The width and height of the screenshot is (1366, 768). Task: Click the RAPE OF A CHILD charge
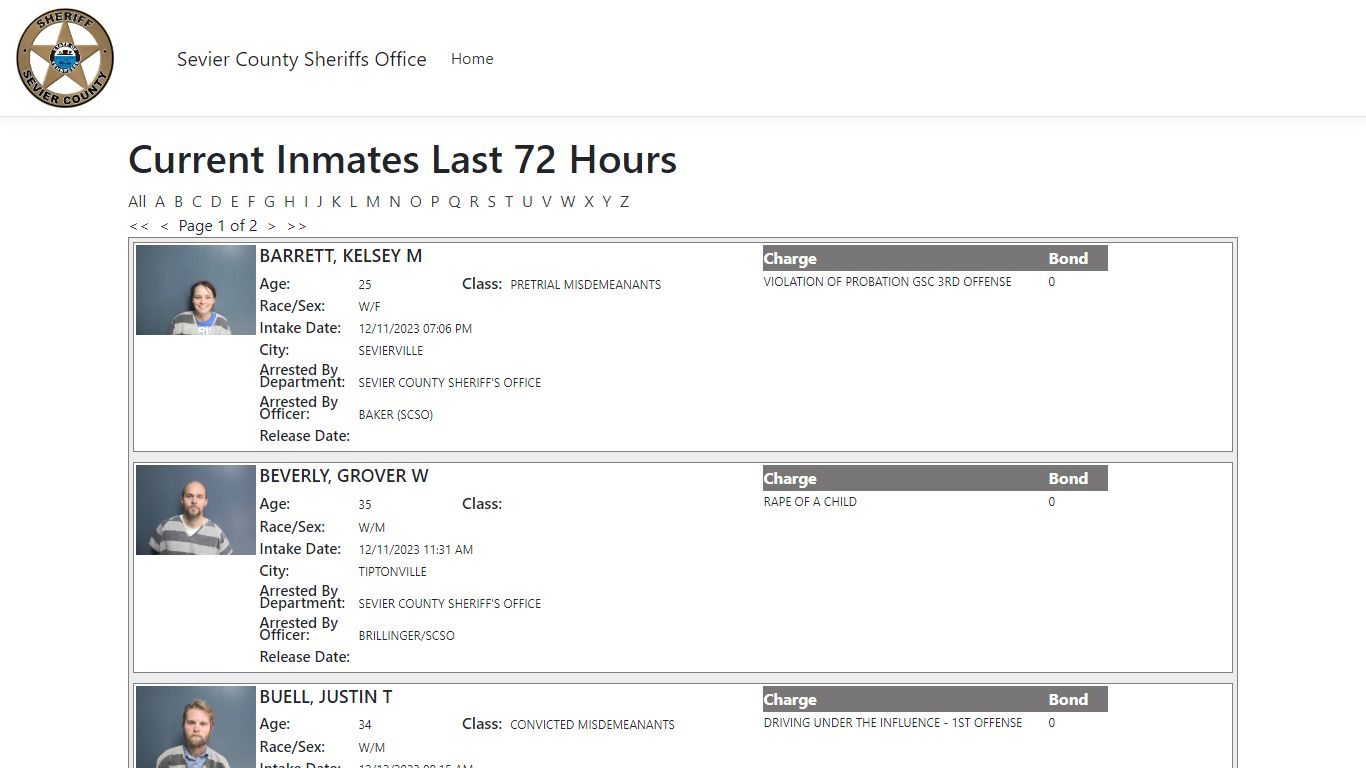[x=810, y=502]
